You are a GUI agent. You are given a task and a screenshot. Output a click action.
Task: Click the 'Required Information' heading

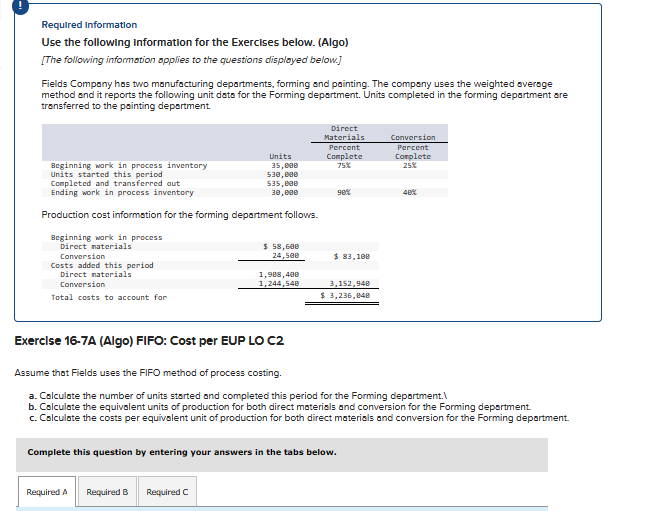pyautogui.click(x=89, y=25)
